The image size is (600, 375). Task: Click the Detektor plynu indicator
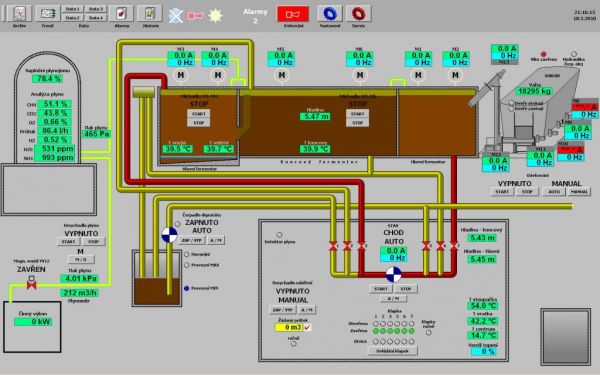pos(279,235)
